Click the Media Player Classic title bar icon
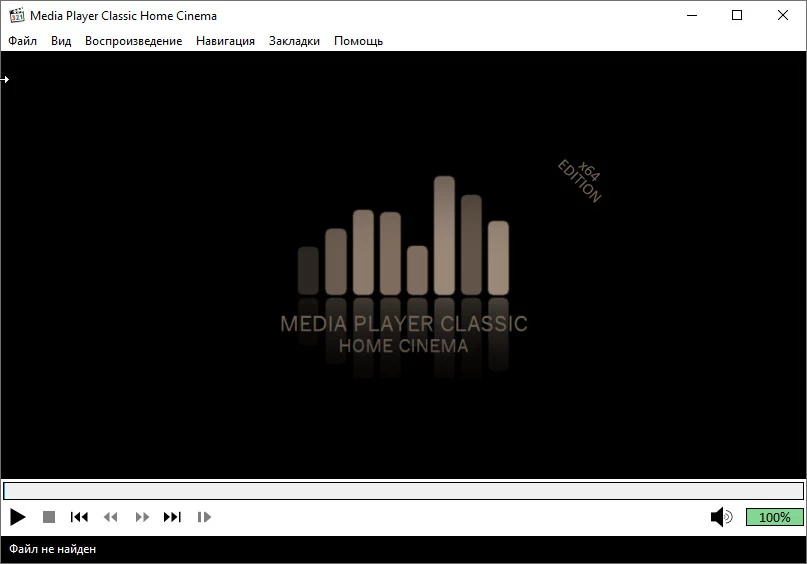The width and height of the screenshot is (807, 564). pos(16,15)
